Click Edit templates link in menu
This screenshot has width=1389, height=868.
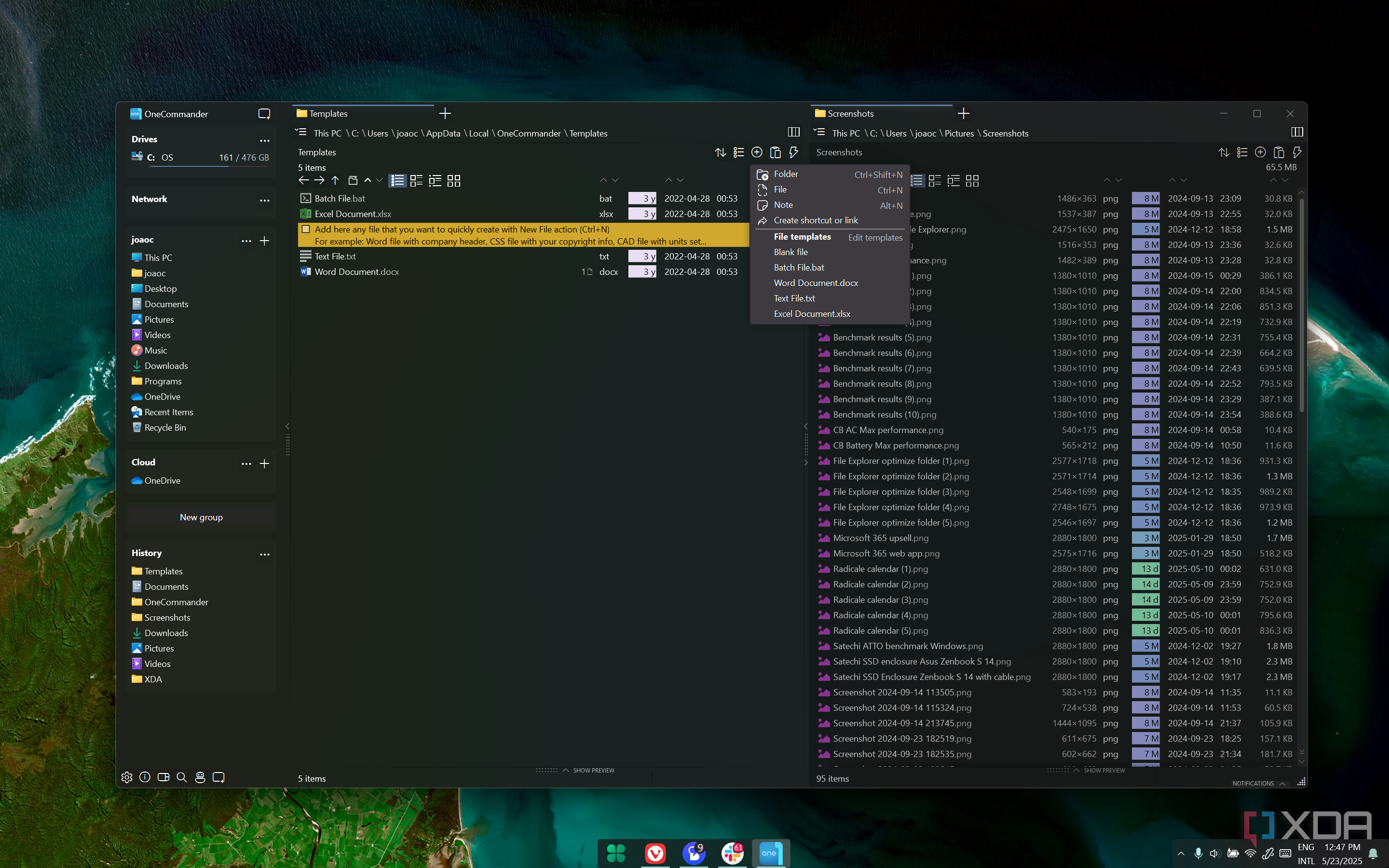[x=875, y=237]
